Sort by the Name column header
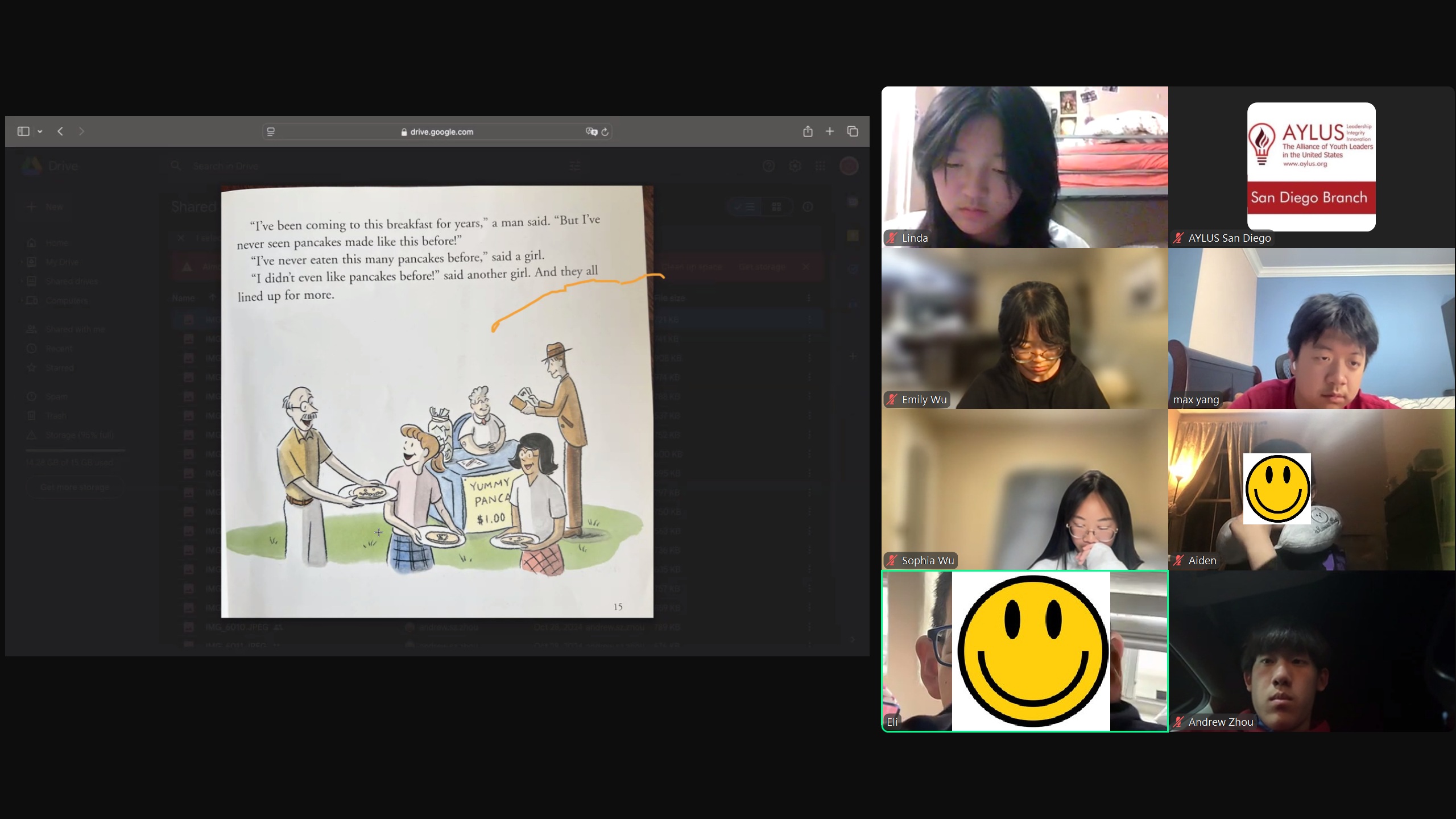 (183, 298)
